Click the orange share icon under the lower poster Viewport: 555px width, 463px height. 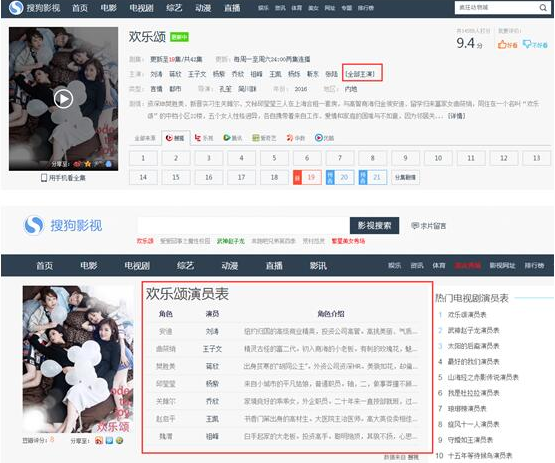click(99, 440)
